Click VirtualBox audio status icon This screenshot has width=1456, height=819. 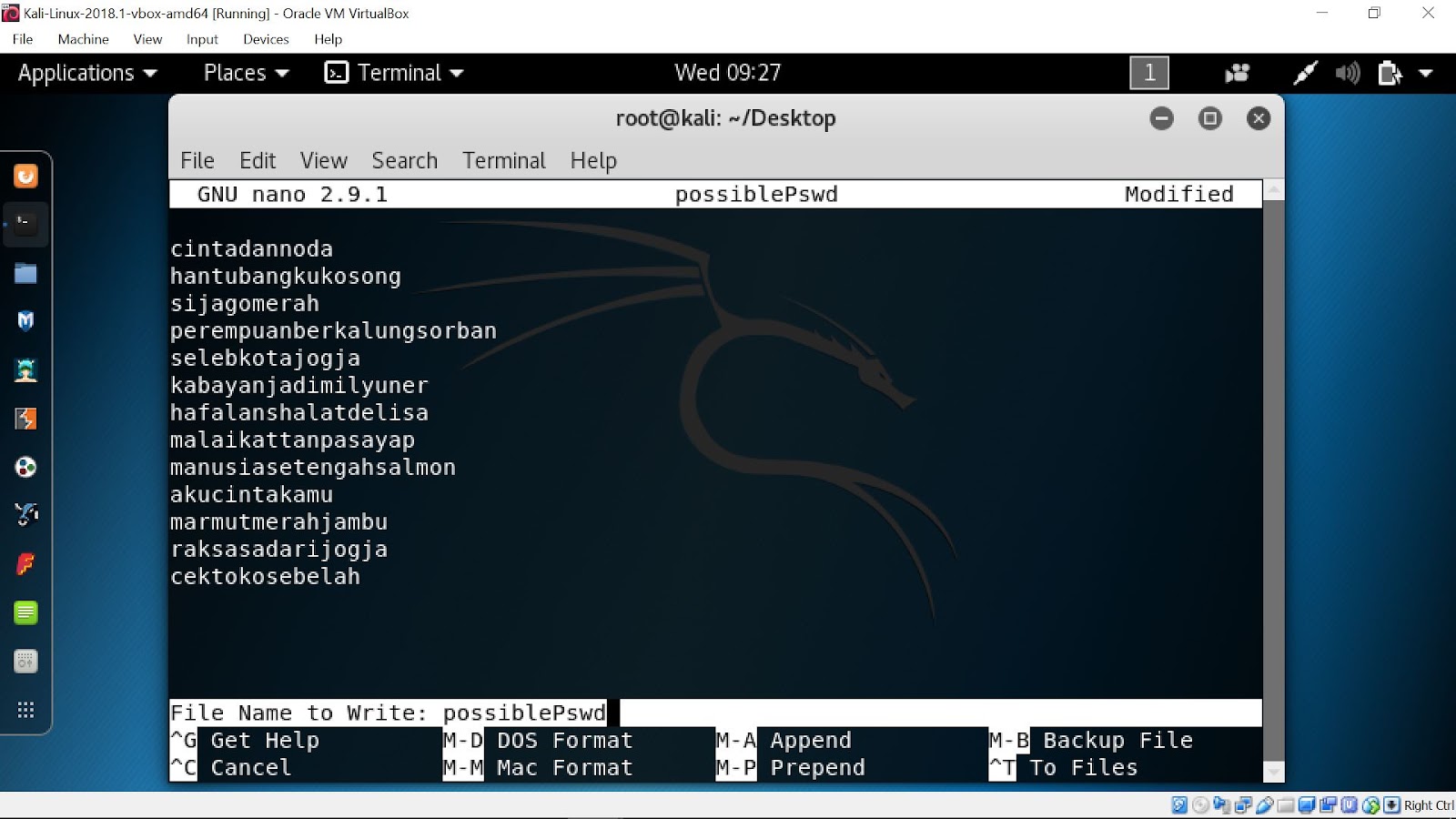click(x=1221, y=804)
